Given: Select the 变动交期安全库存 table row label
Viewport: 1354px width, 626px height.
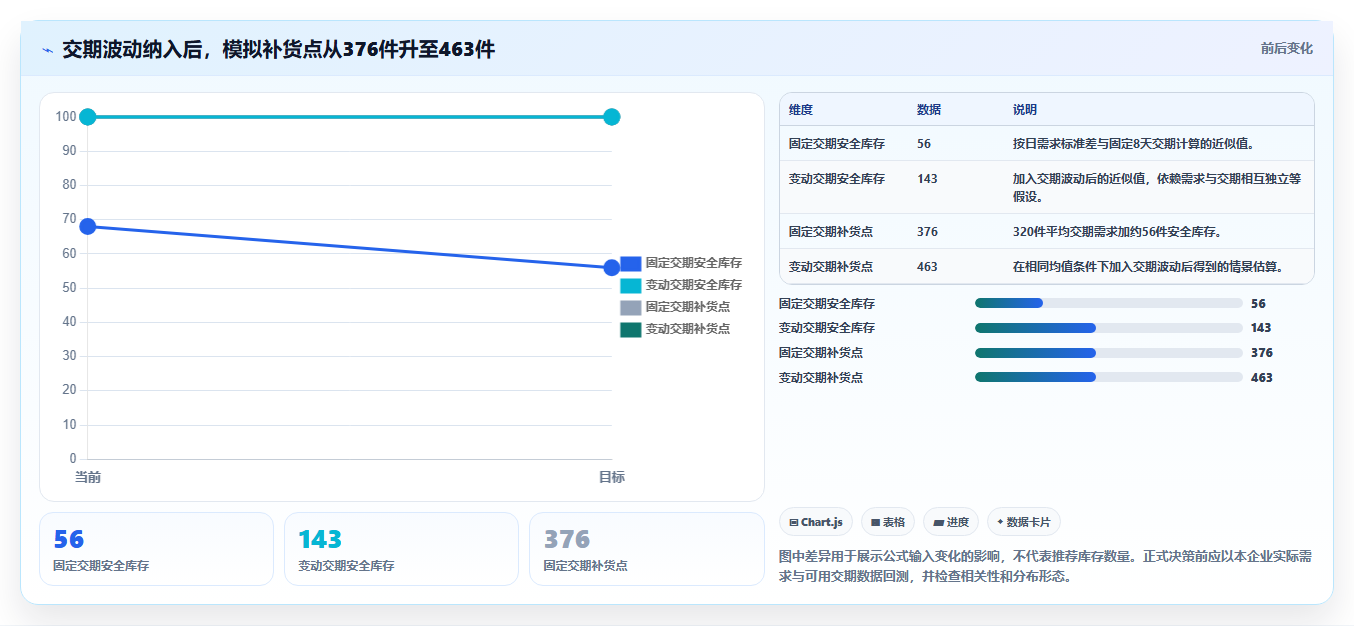Looking at the screenshot, I should click(837, 179).
